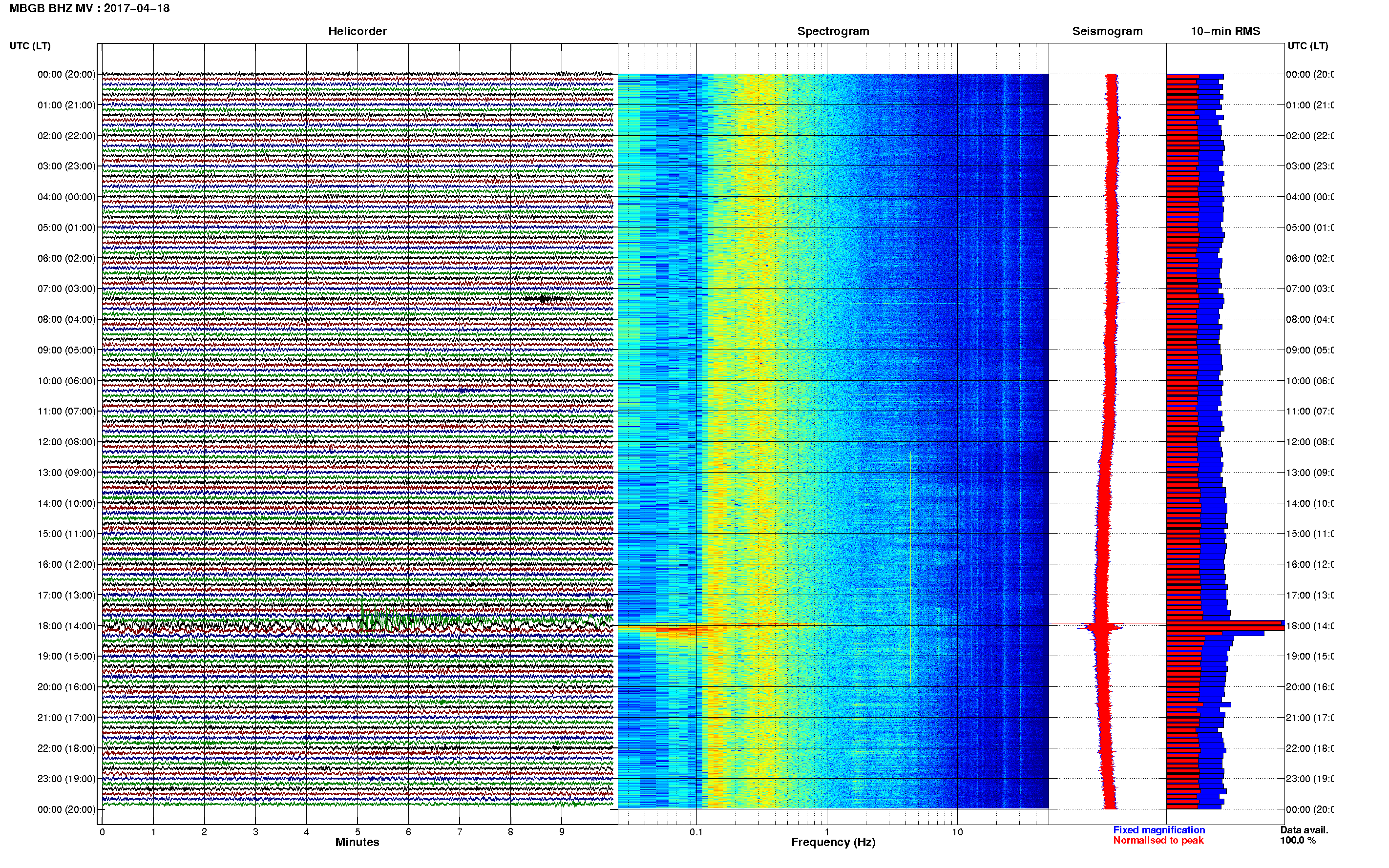Click the left 22:00 (18:00) time label
This screenshot has width=1389, height=868.
(66, 748)
